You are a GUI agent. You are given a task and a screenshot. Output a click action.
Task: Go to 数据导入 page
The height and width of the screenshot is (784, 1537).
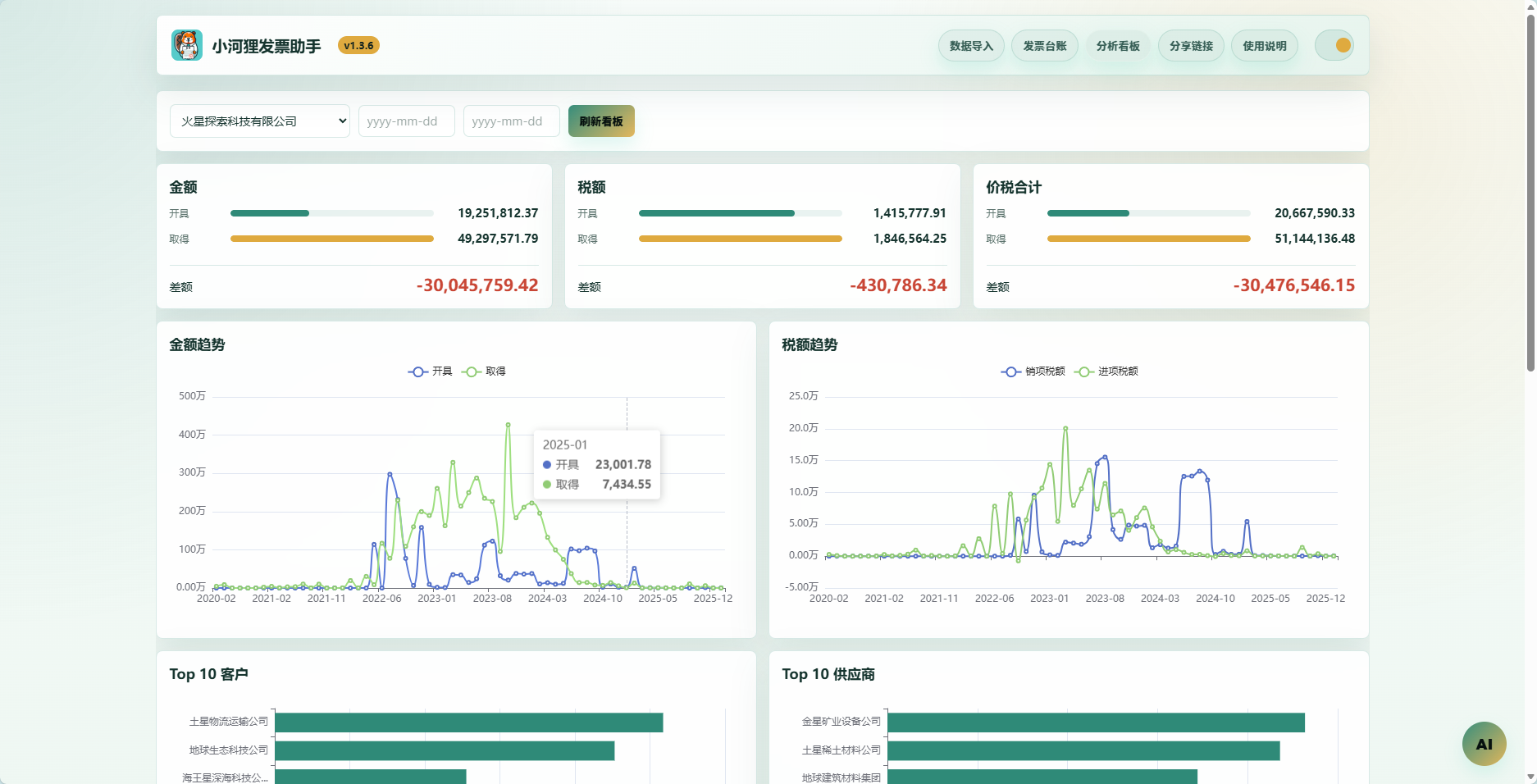coord(971,46)
